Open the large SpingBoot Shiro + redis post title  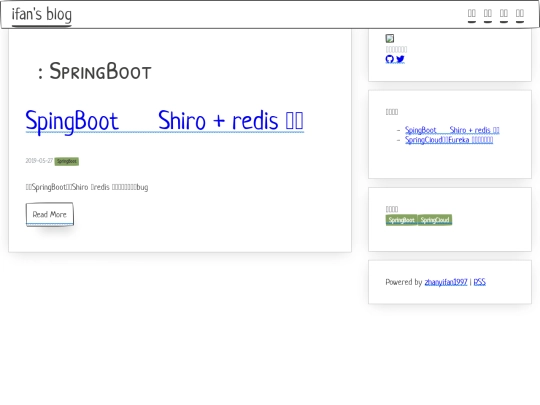click(165, 121)
